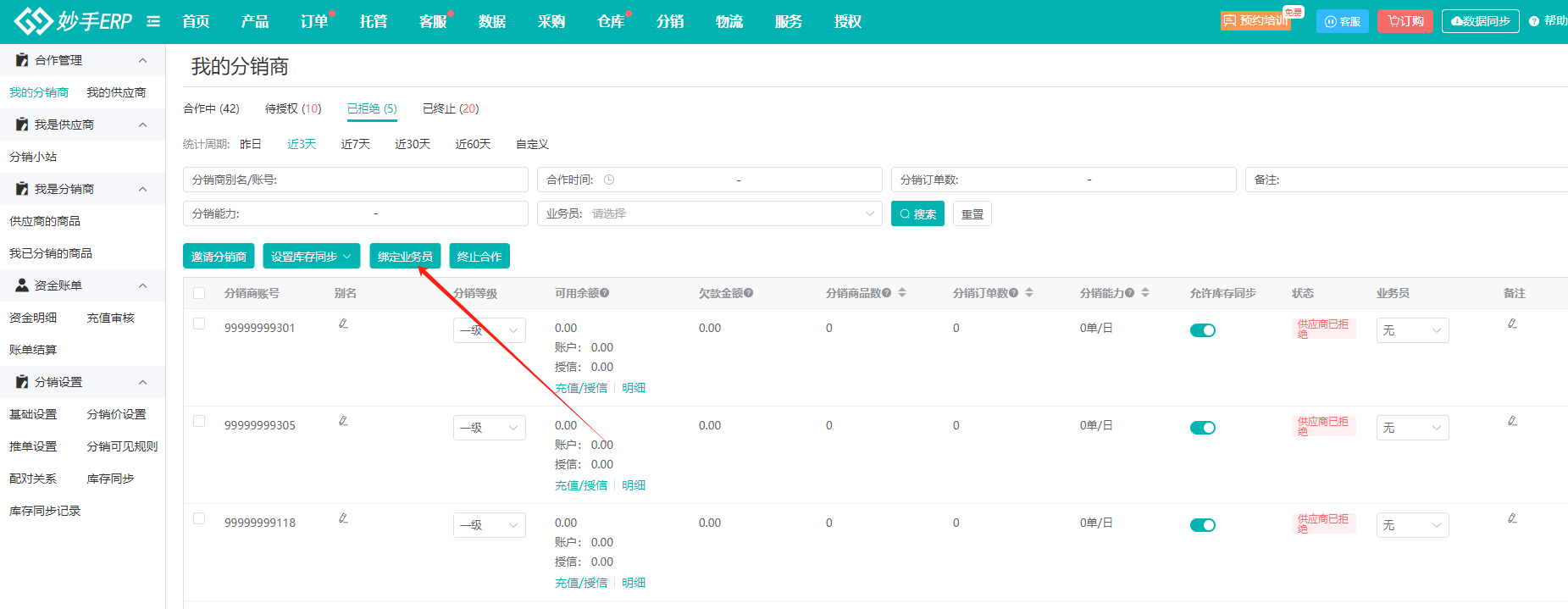Open 充值/授信 link for 99999999301
The height and width of the screenshot is (609, 1568).
(x=581, y=388)
